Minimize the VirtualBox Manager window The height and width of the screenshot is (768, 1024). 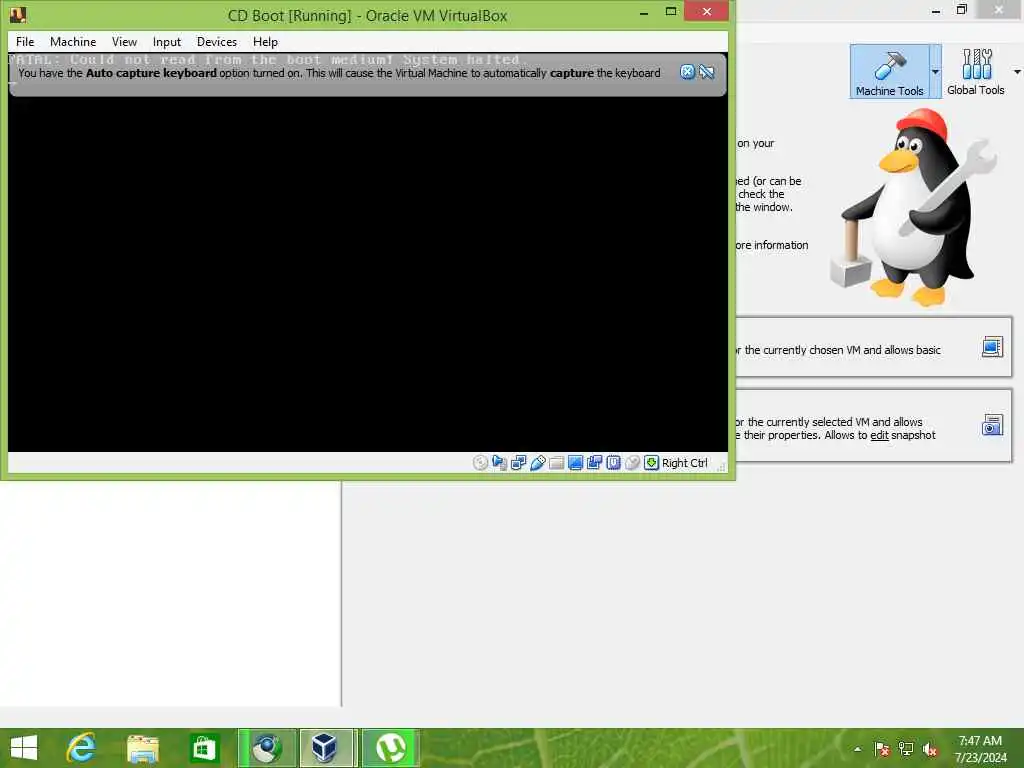936,9
